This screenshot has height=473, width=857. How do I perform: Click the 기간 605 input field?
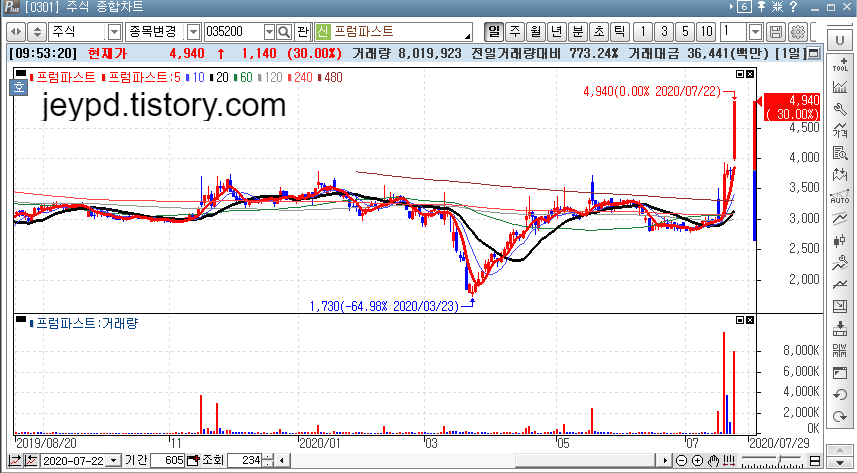[x=167, y=460]
